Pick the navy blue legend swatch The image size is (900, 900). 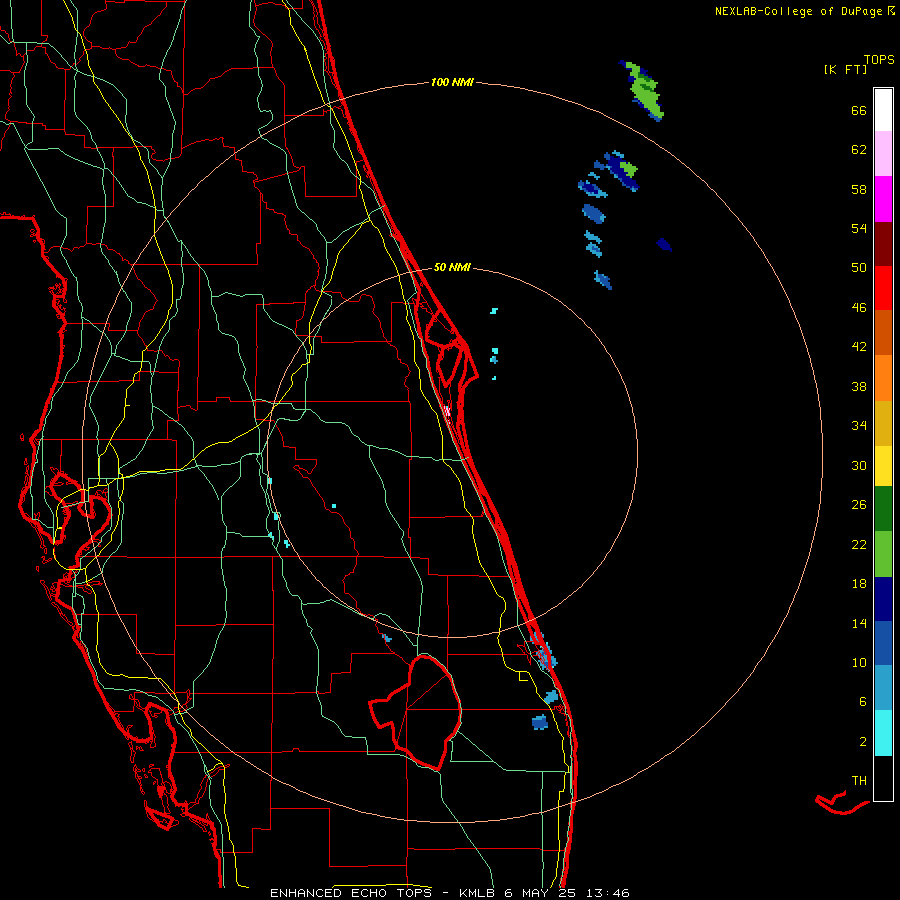click(883, 599)
